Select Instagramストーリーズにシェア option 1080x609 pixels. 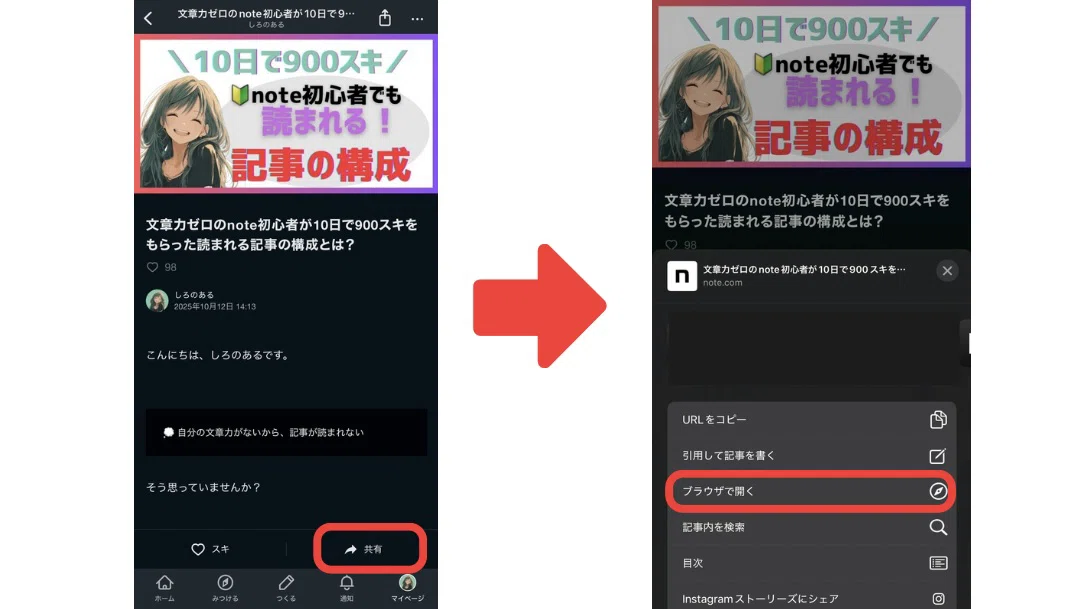811,598
